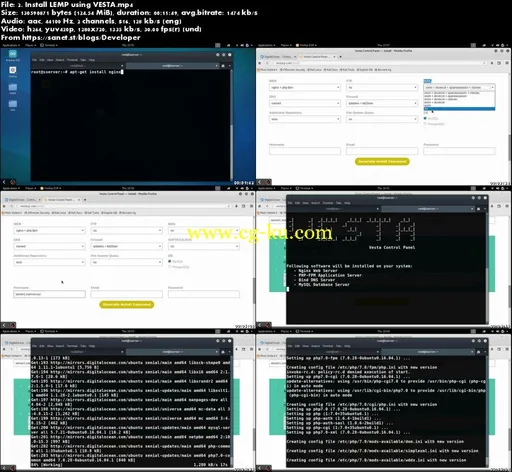Viewport: 512px width, 472px height.
Task: Switch to DigitalOcean tab in open Mail list frame
Action: [x=279, y=57]
